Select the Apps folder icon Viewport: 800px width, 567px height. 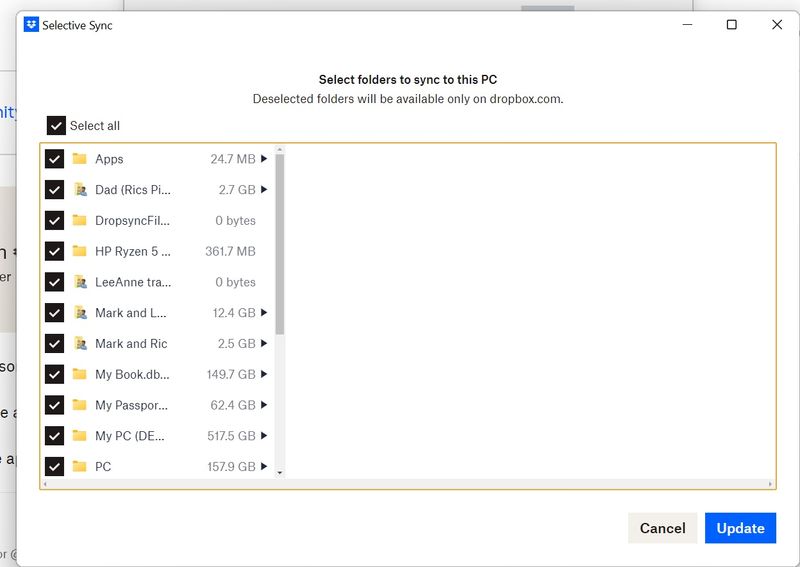79,159
